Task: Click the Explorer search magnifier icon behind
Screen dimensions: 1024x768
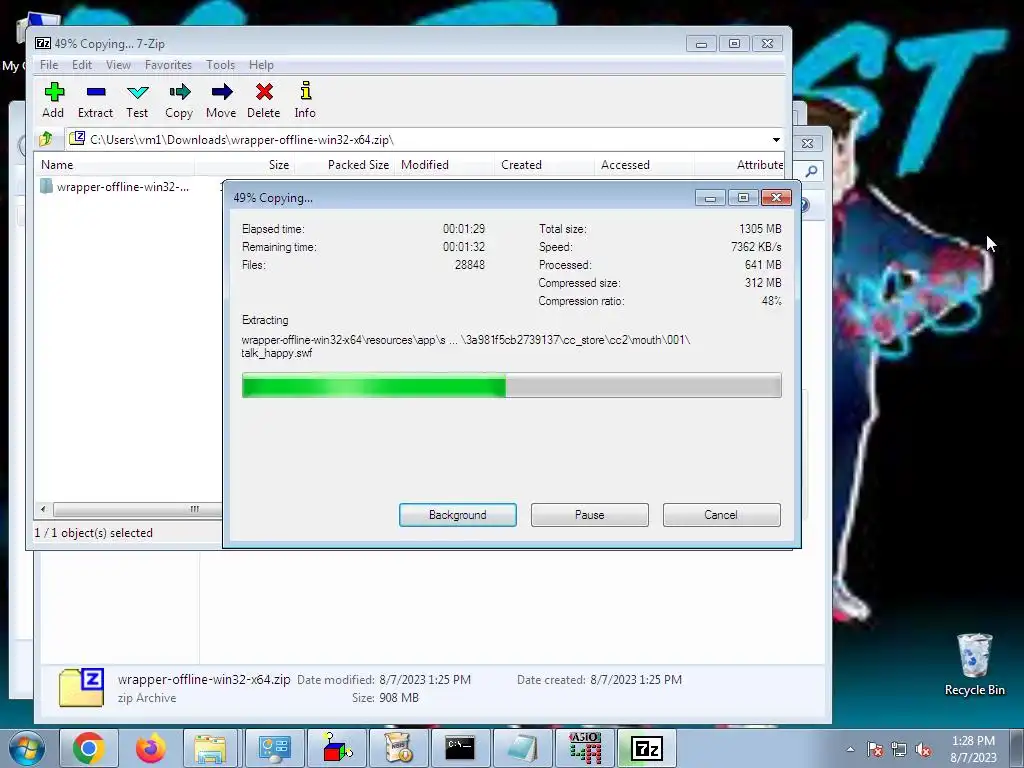Action: point(811,171)
